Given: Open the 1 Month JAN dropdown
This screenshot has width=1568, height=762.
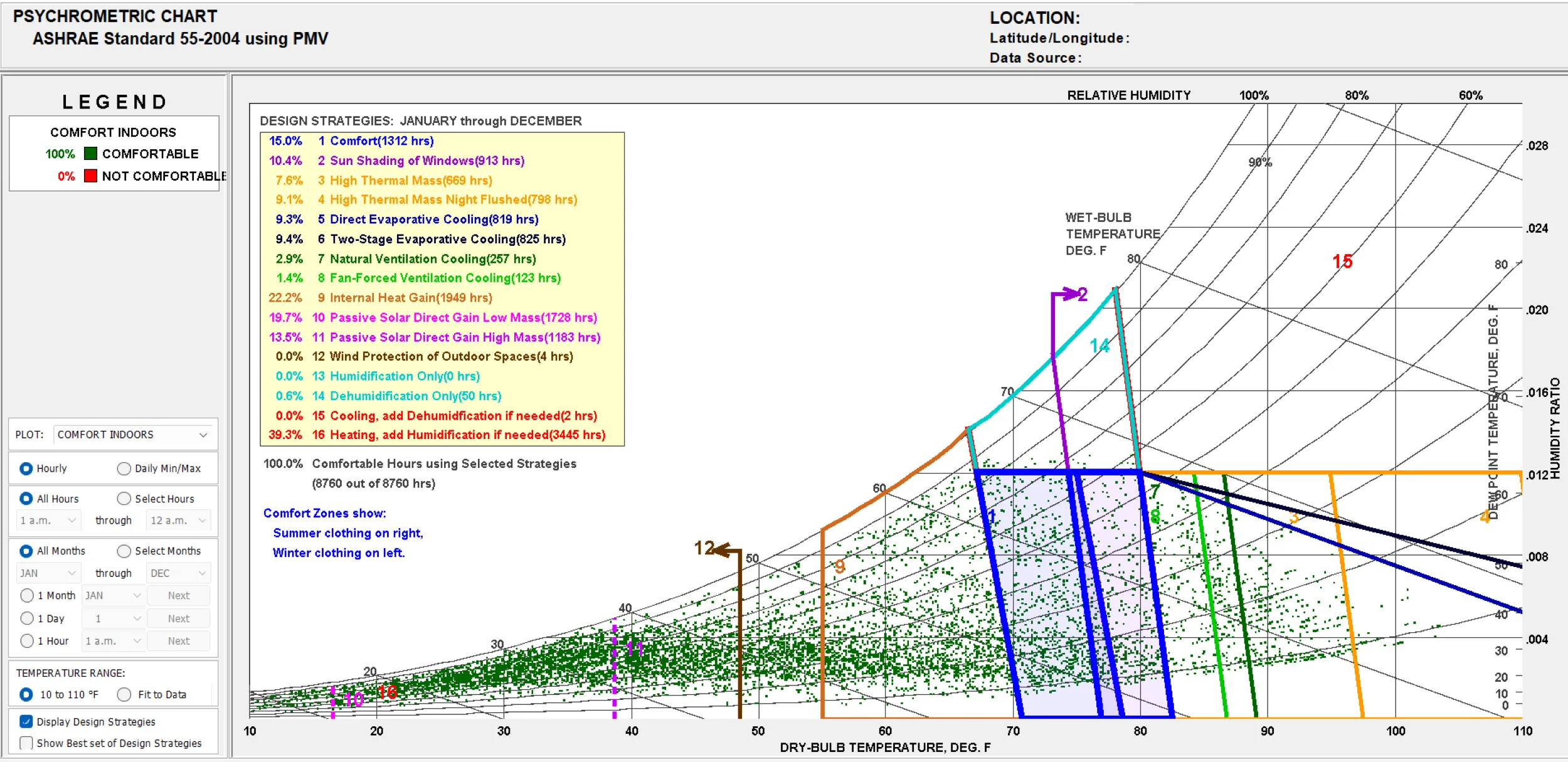Looking at the screenshot, I should [x=114, y=596].
